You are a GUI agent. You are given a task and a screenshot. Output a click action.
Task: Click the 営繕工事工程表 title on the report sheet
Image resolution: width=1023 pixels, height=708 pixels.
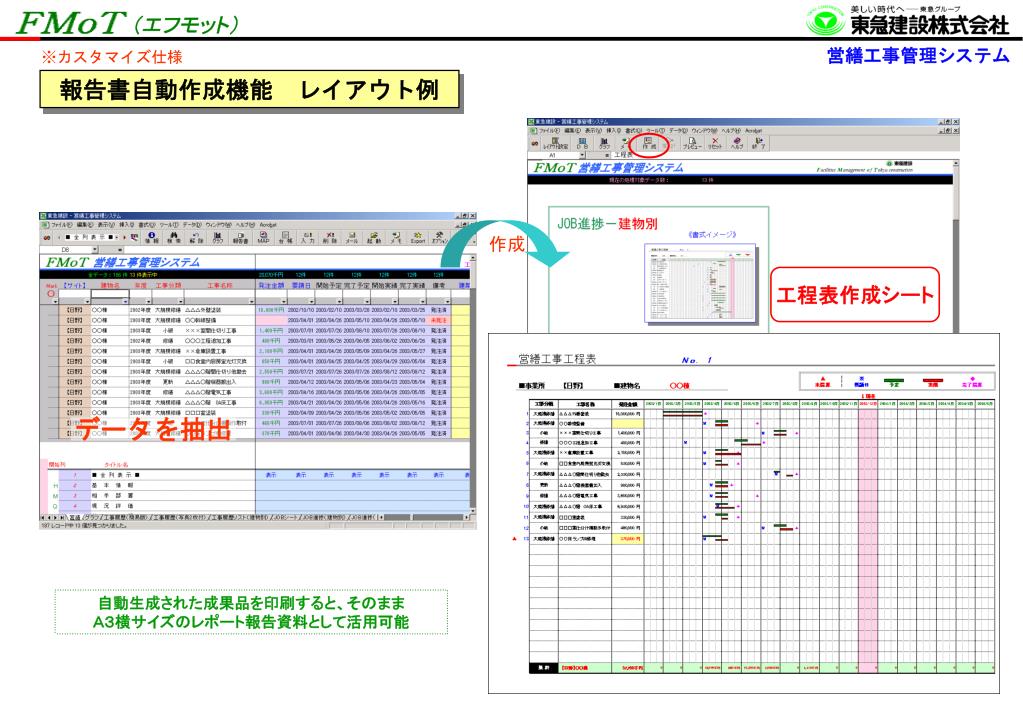click(x=557, y=359)
